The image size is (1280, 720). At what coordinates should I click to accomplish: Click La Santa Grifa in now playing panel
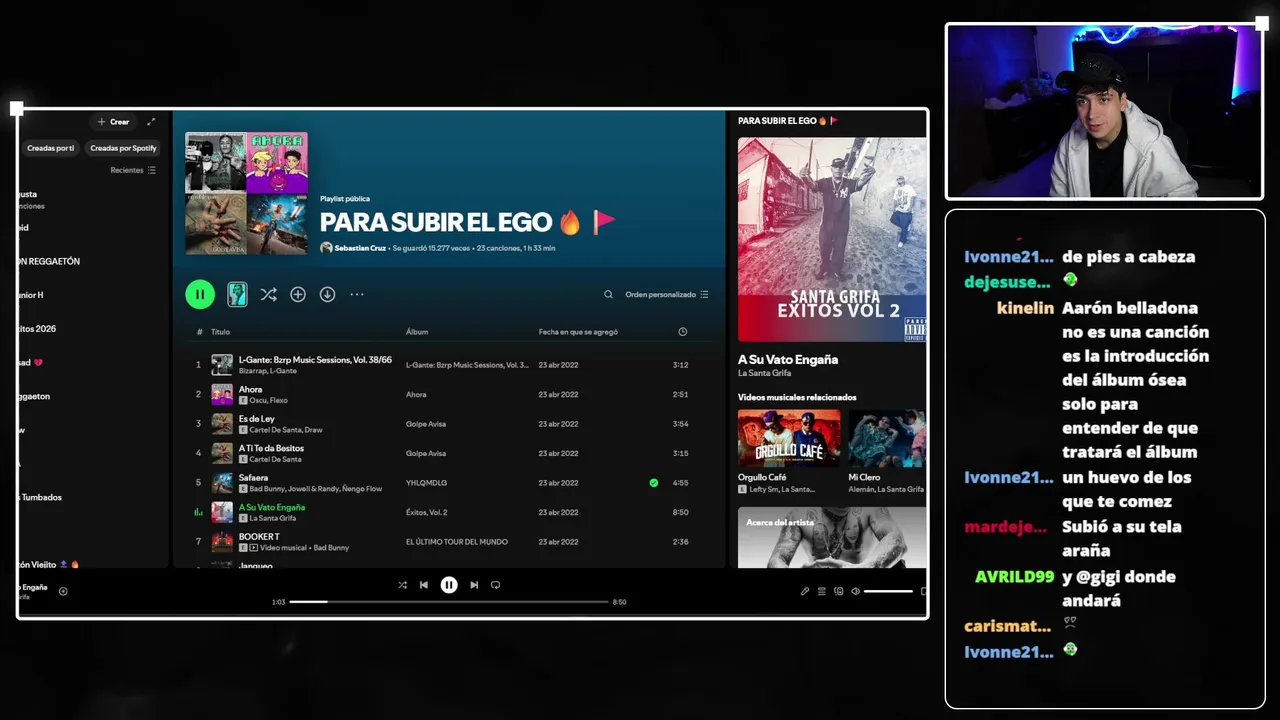[x=764, y=373]
